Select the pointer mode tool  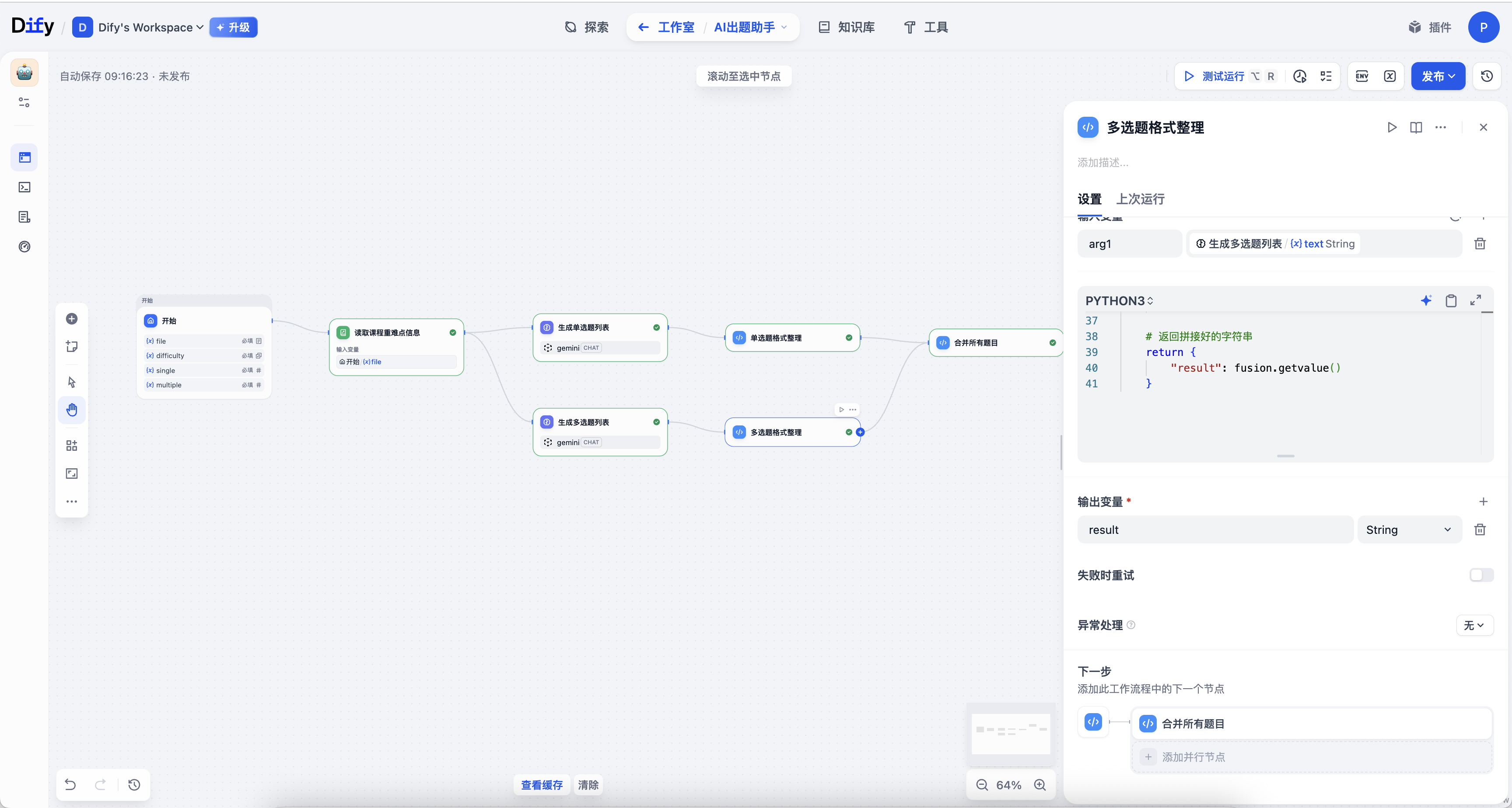pos(72,382)
